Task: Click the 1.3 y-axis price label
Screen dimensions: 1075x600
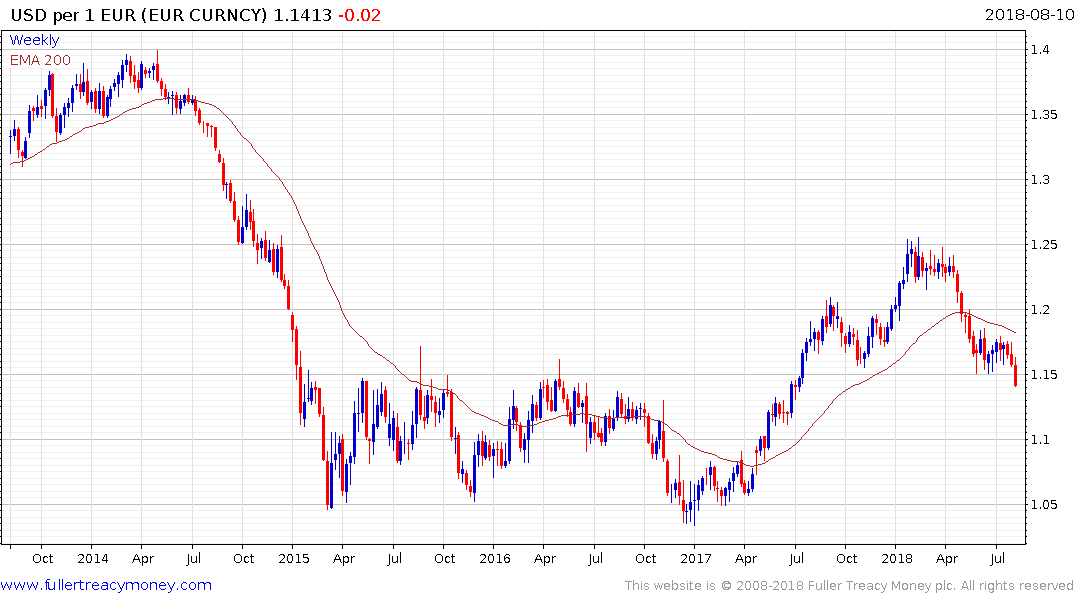Action: click(1040, 180)
